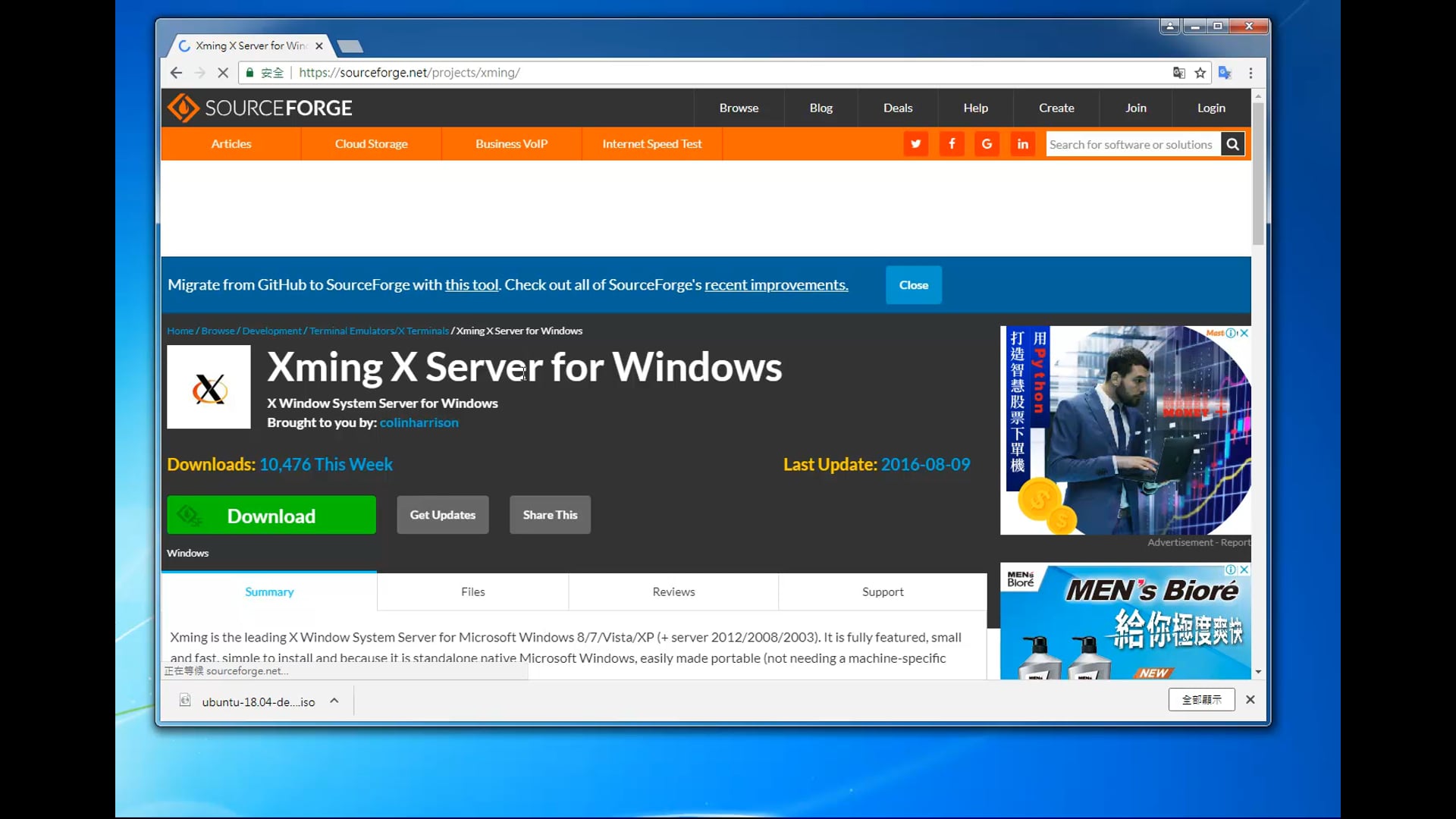
Task: Click the Facebook icon in orange bar
Action: (952, 144)
